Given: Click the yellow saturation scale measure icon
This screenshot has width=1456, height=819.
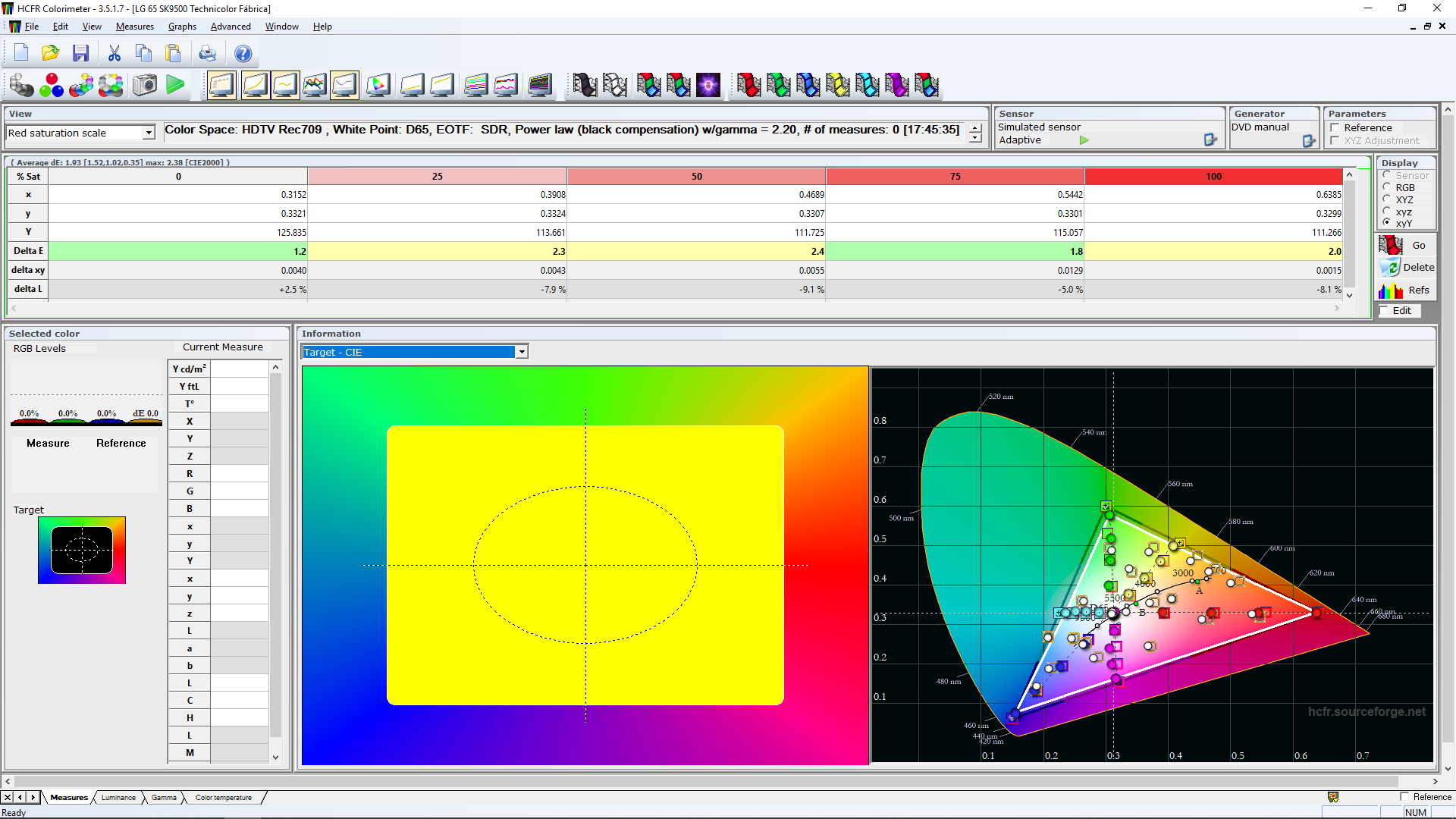Looking at the screenshot, I should 837,85.
